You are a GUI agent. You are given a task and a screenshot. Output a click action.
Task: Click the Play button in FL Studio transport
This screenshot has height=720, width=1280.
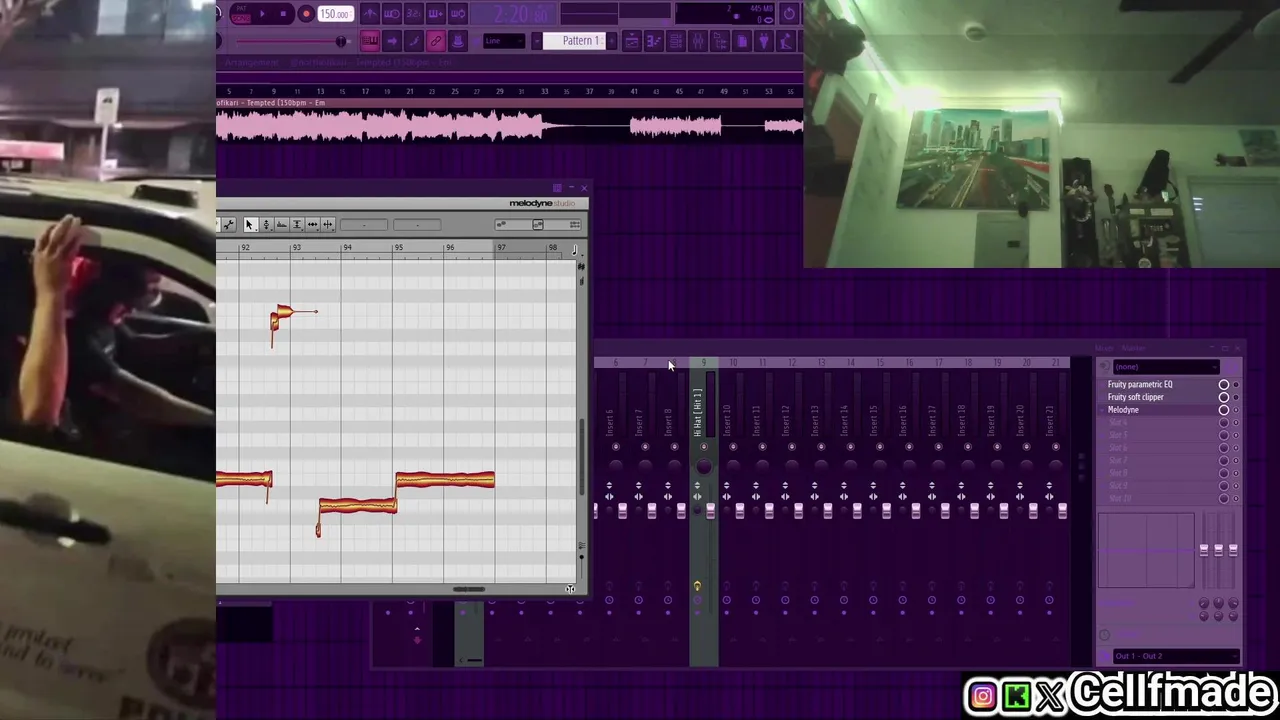[262, 14]
